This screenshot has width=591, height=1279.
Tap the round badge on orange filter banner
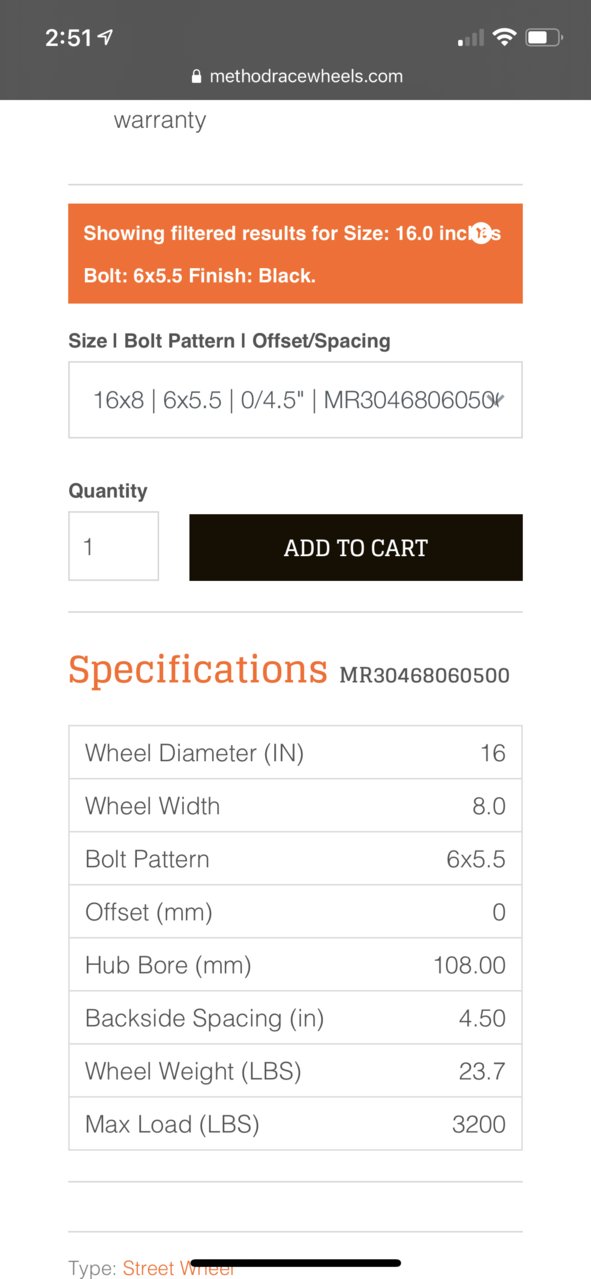[481, 233]
